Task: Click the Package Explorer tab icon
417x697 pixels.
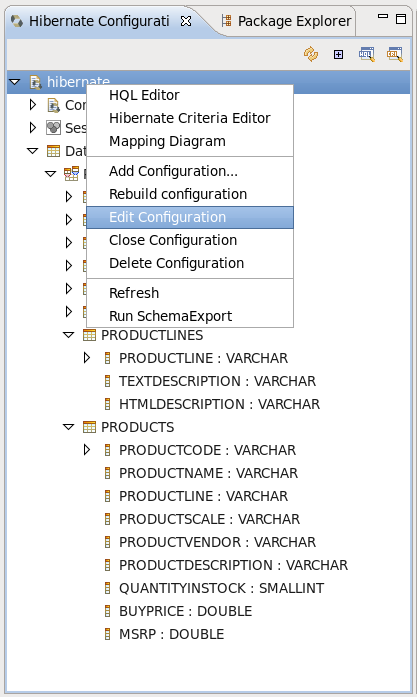Action: [227, 20]
